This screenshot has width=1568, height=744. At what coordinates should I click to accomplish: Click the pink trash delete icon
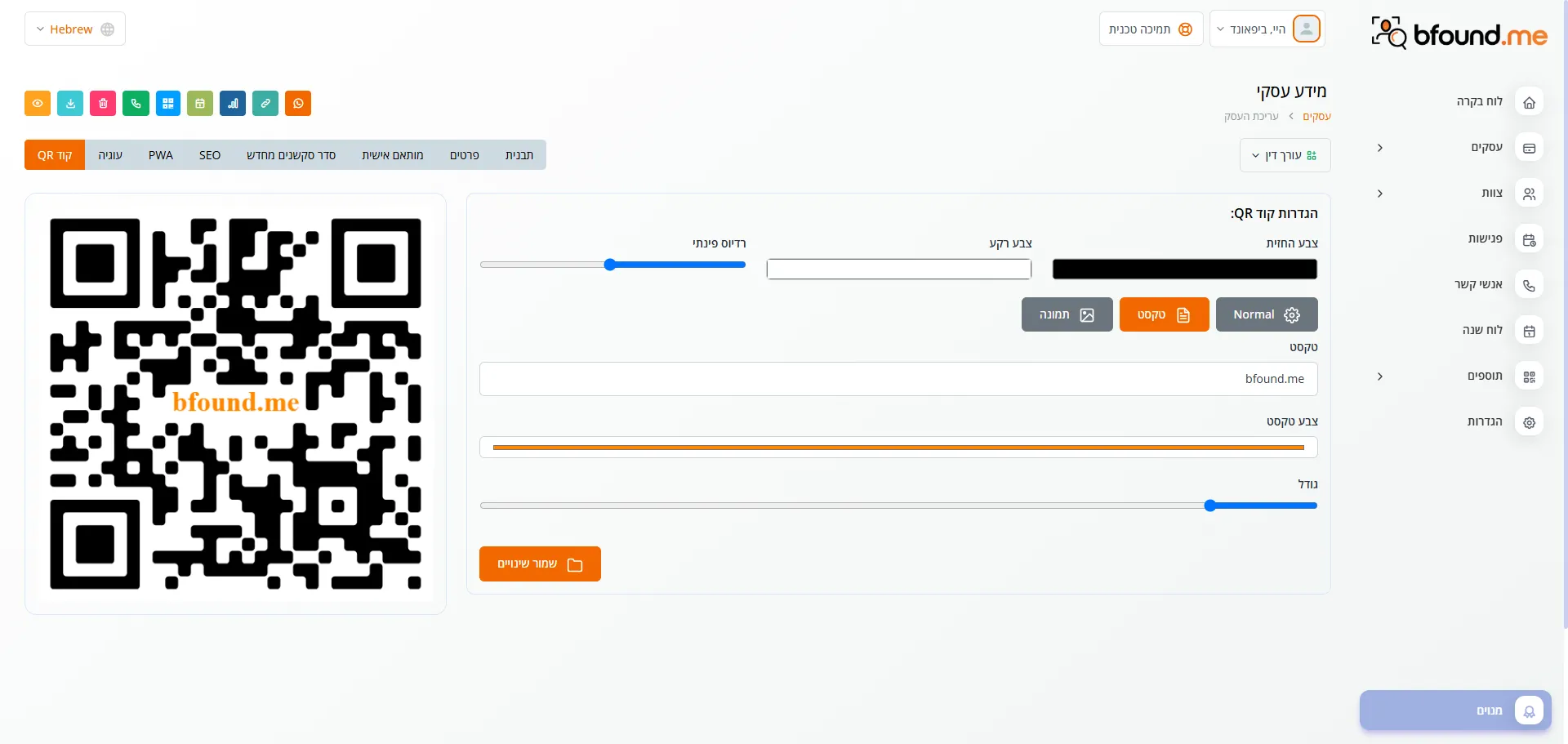click(103, 104)
